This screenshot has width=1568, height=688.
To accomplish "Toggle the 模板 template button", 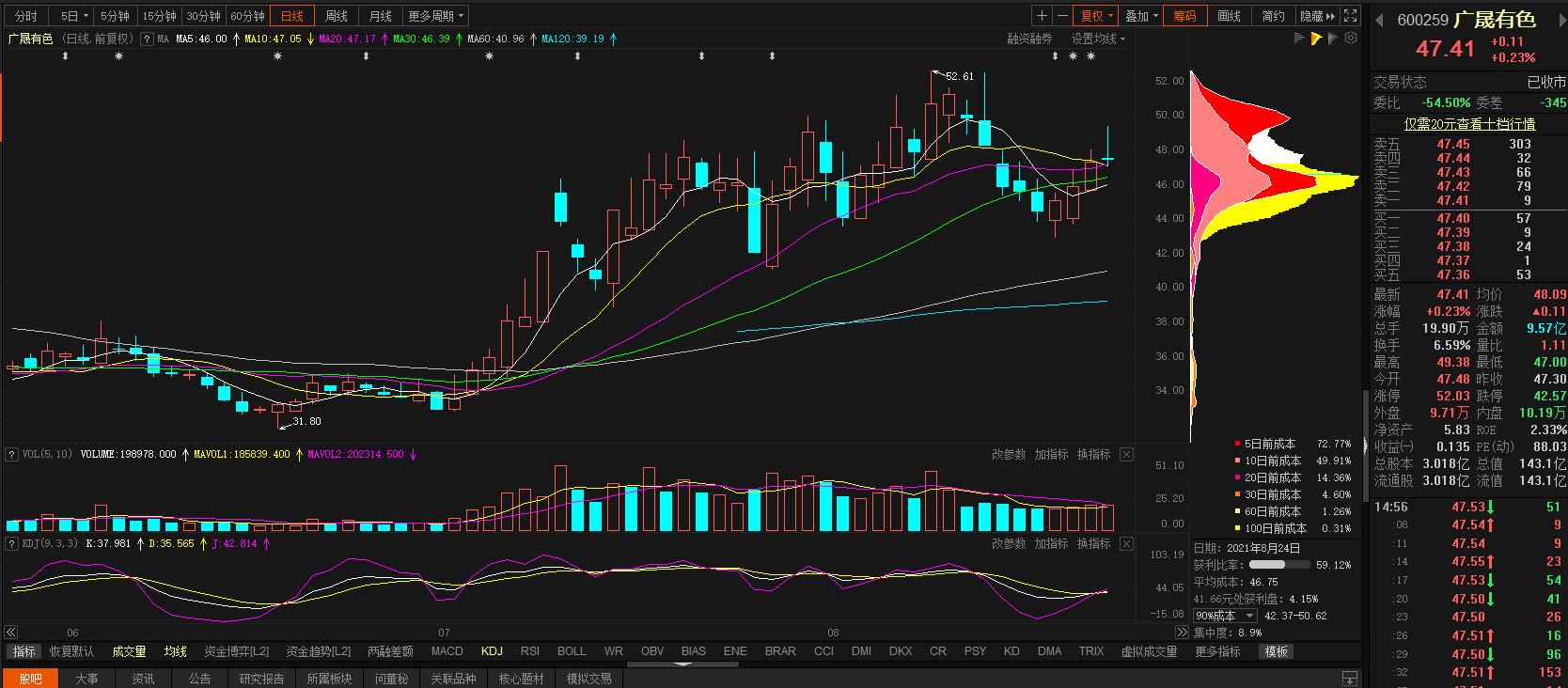I will point(1277,651).
